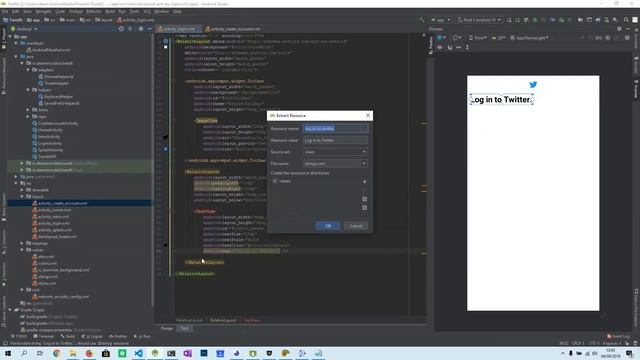
Task: Collapse the values folder
Action: tap(22, 250)
